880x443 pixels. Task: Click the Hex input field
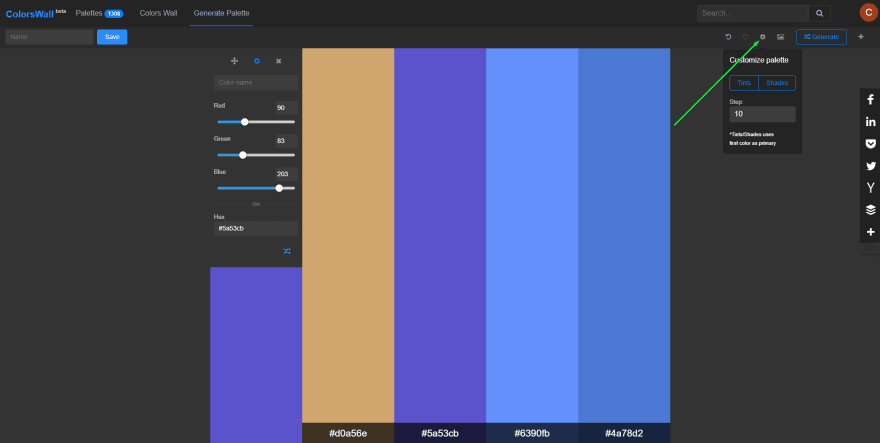(256, 229)
